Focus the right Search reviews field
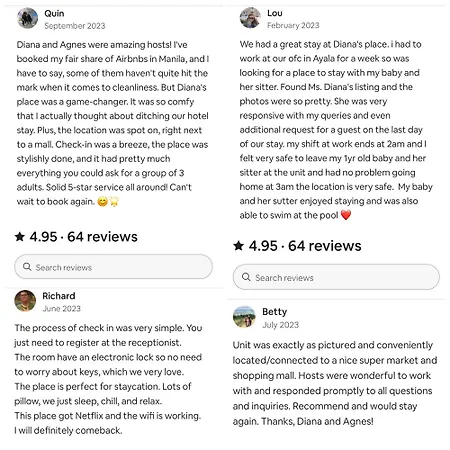450x450 pixels. click(336, 277)
